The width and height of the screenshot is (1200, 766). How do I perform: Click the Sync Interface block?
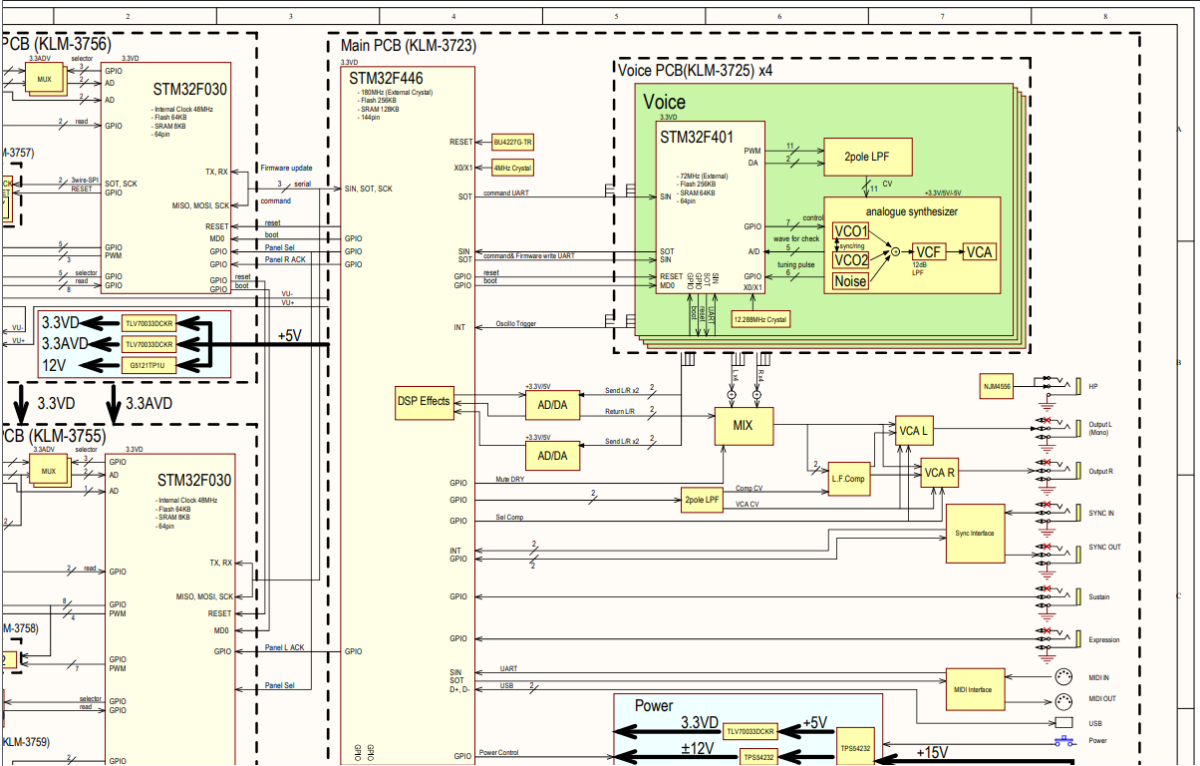coord(975,534)
